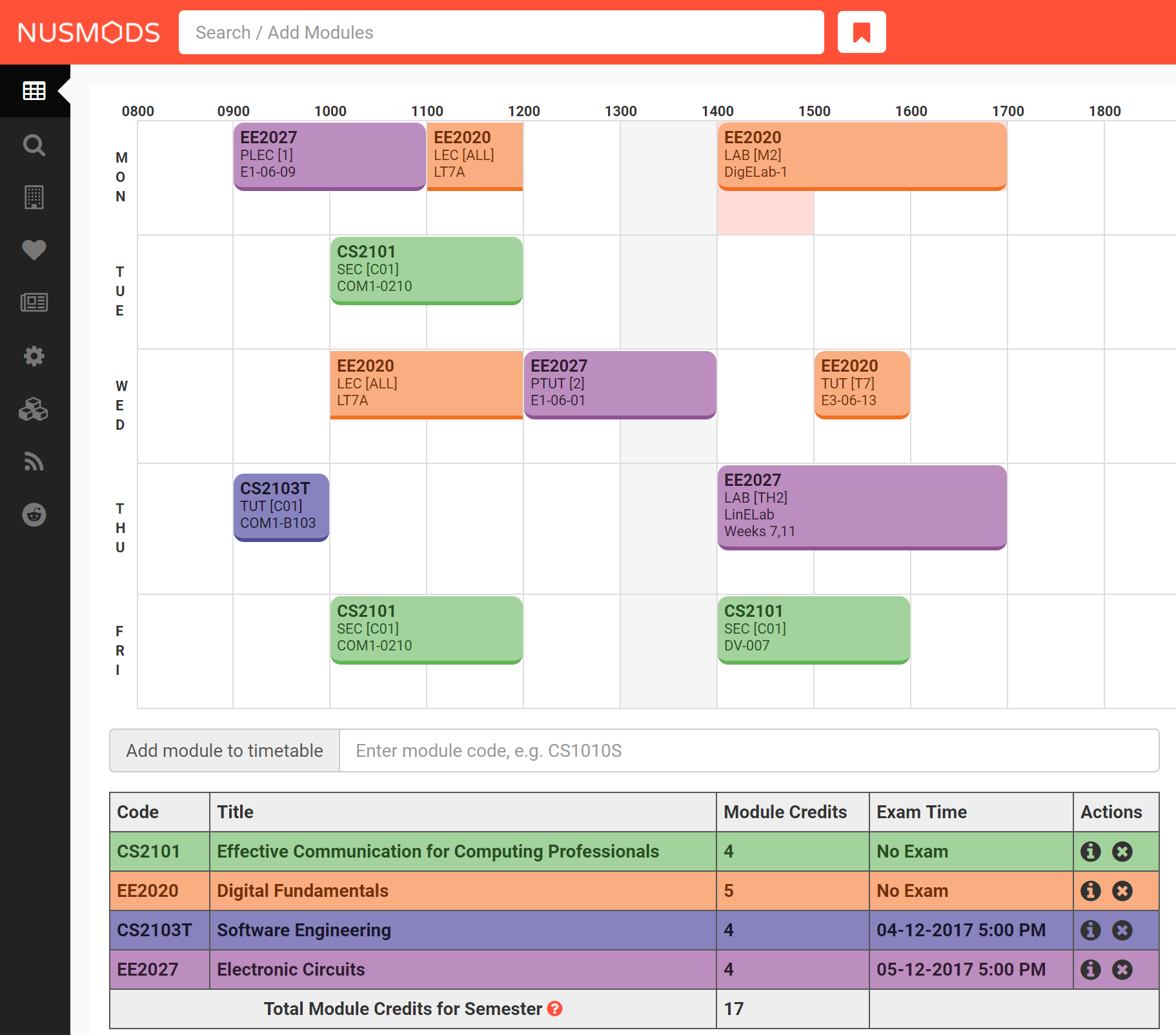Show info for CS2103T module
Screen dimensions: 1176x1035
tap(1091, 930)
